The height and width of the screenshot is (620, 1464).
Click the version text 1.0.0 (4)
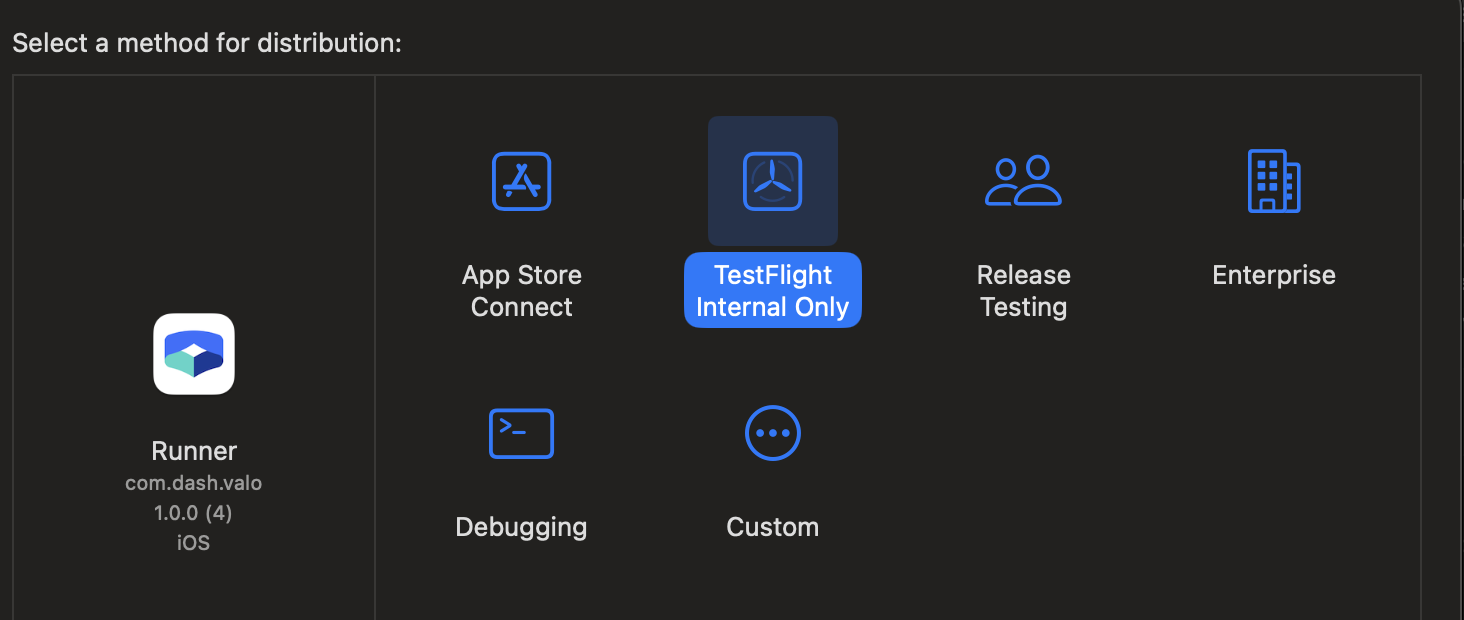(193, 512)
